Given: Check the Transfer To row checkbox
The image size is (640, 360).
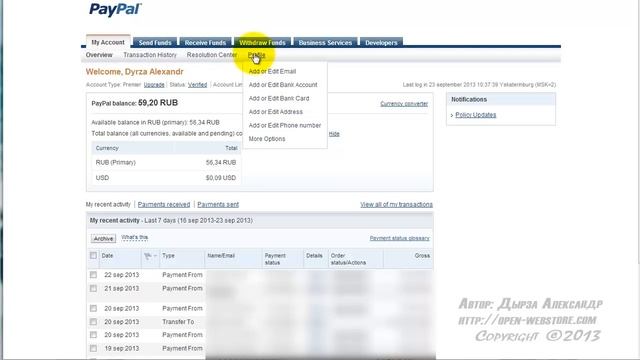Looking at the screenshot, I should click(93, 322).
